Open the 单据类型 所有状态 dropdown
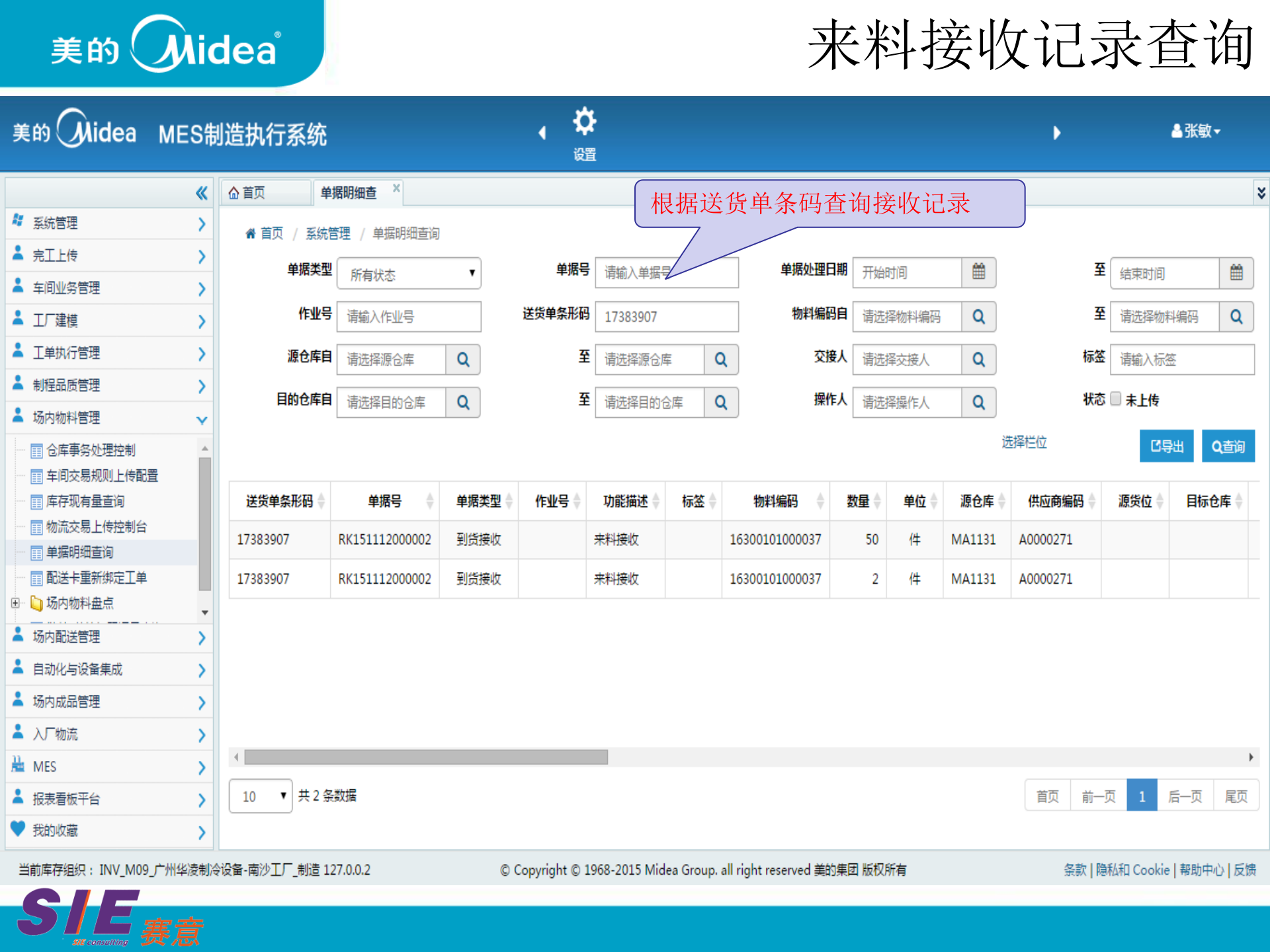This screenshot has width=1270, height=952. coord(408,274)
